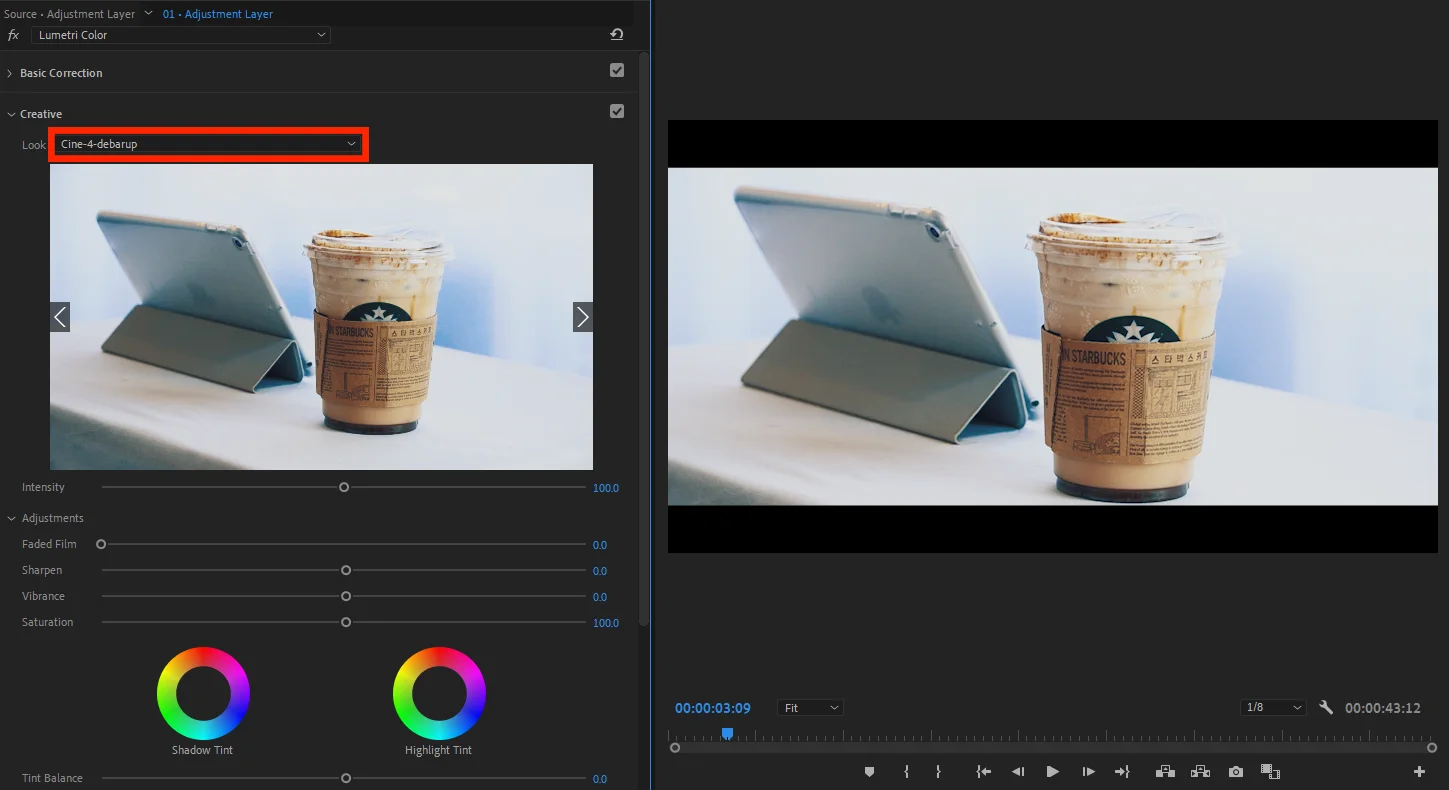Open the 1/8 playback resolution dropdown
Image resolution: width=1449 pixels, height=790 pixels.
[1273, 708]
